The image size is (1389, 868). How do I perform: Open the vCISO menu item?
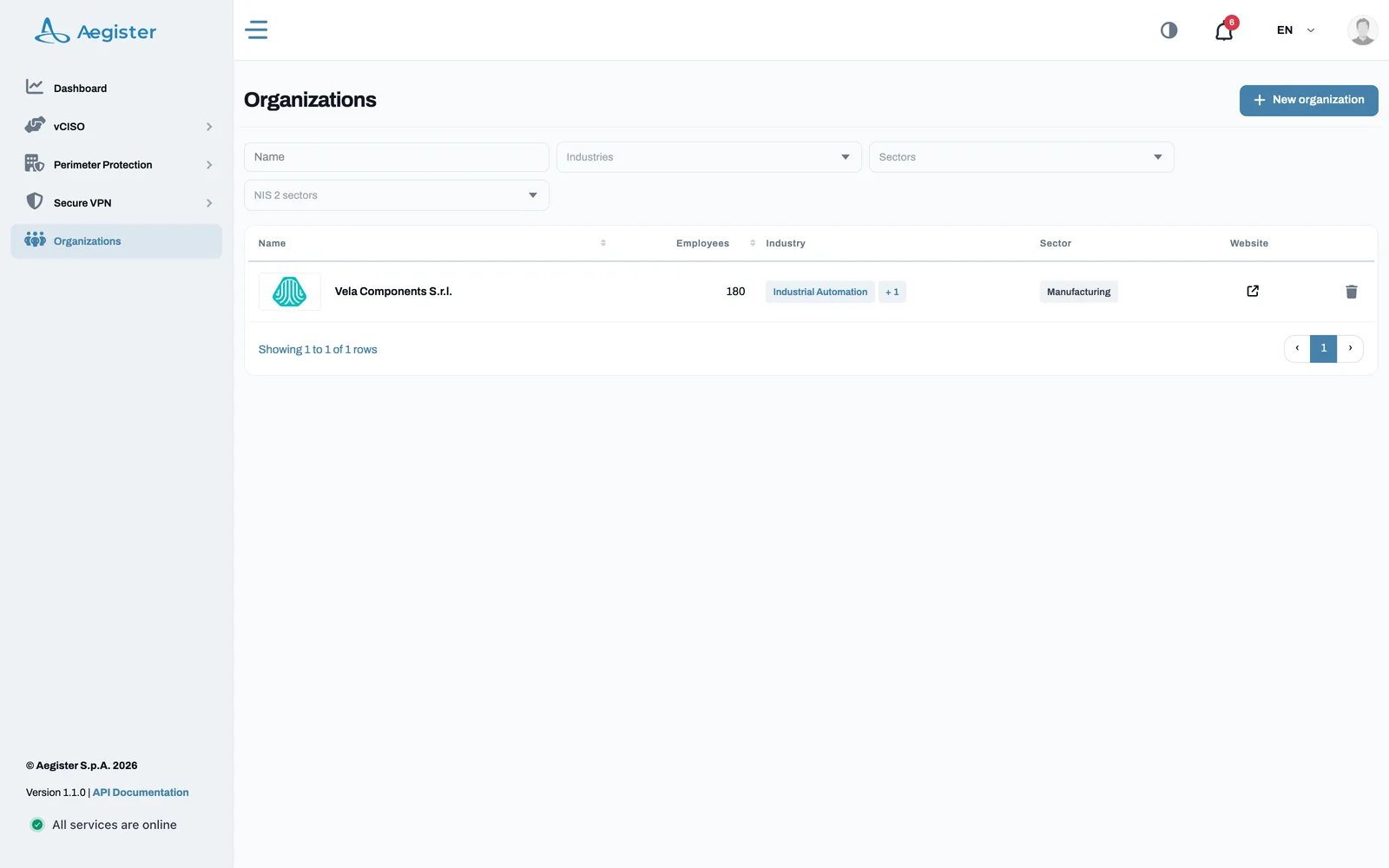pyautogui.click(x=116, y=126)
